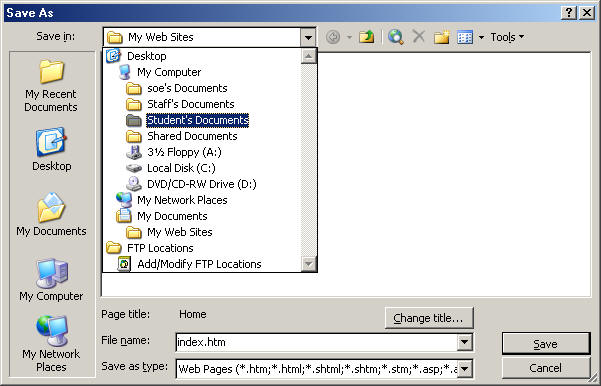Click the Help question mark button
This screenshot has height=386, width=601.
[x=569, y=13]
